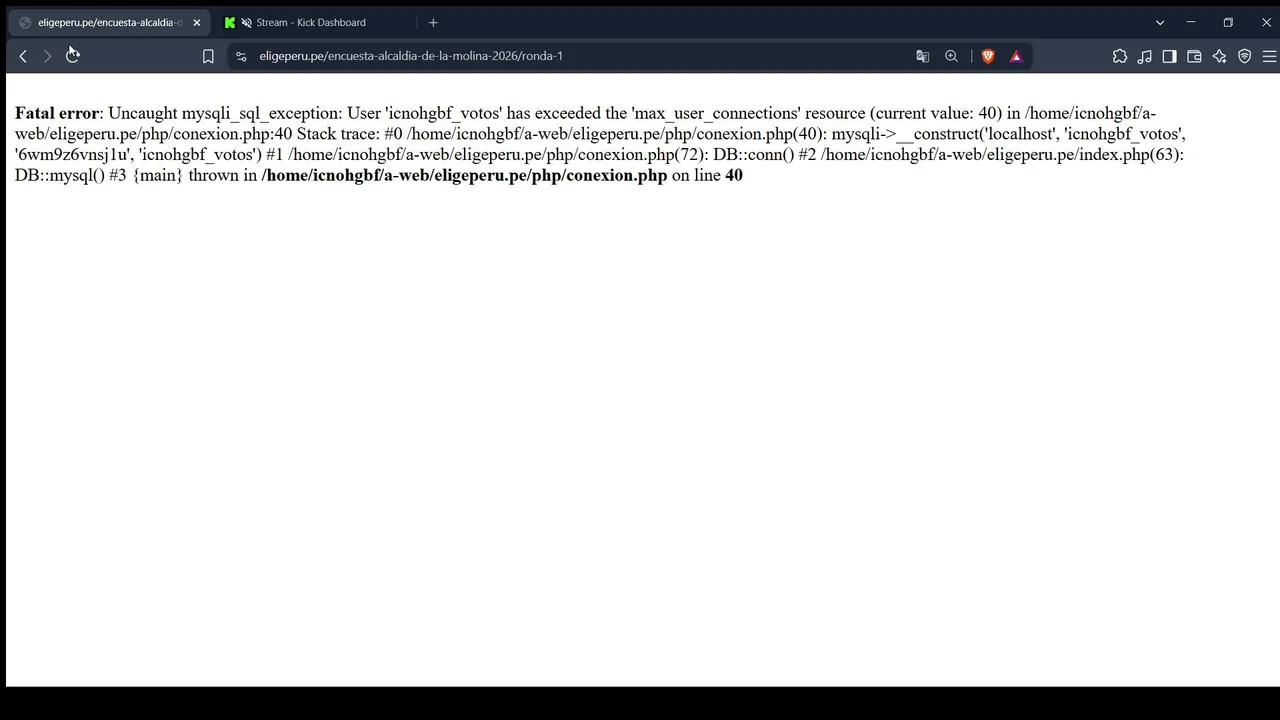Click the bold line number '40'
This screenshot has height=720, width=1280.
(734, 175)
